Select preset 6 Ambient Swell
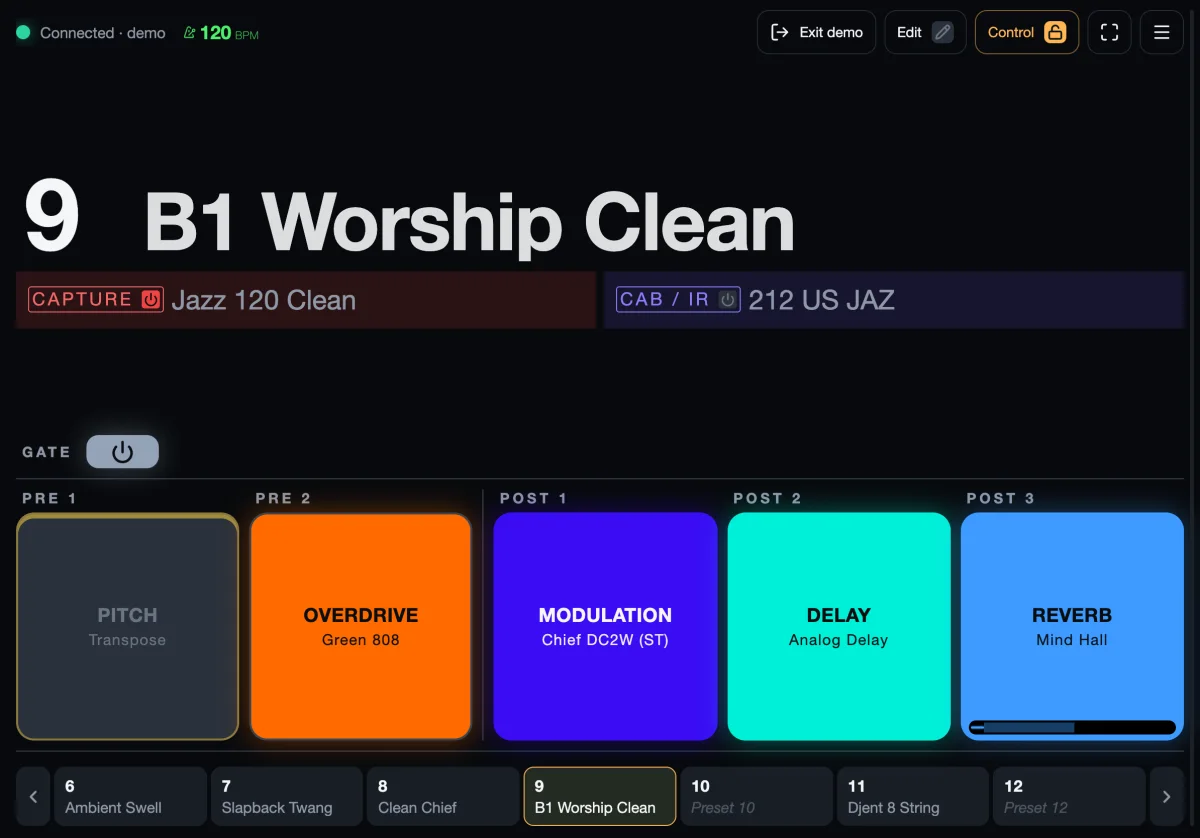The image size is (1200, 838). click(x=130, y=797)
